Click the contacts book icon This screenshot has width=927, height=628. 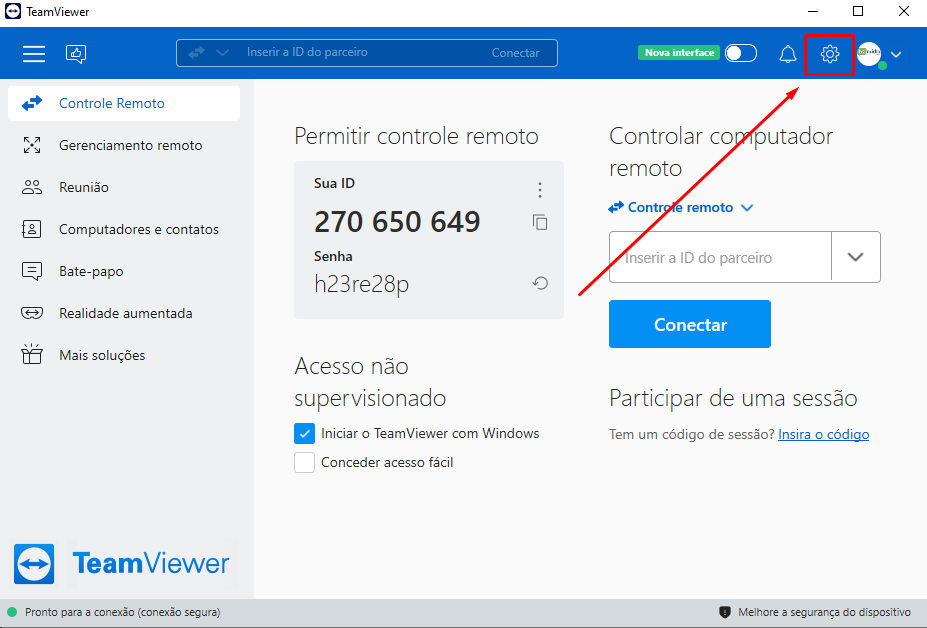click(31, 229)
